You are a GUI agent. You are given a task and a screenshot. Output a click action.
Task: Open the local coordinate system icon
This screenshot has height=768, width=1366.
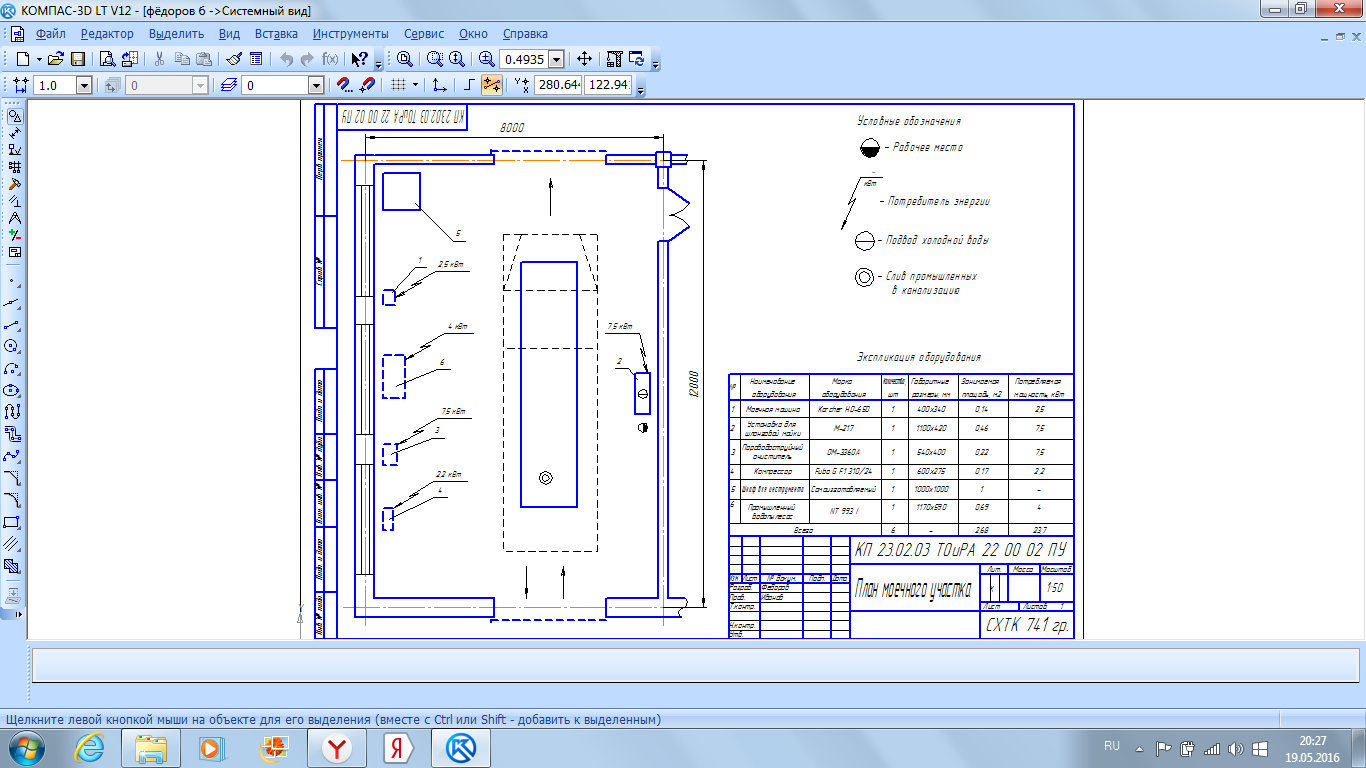click(x=439, y=85)
